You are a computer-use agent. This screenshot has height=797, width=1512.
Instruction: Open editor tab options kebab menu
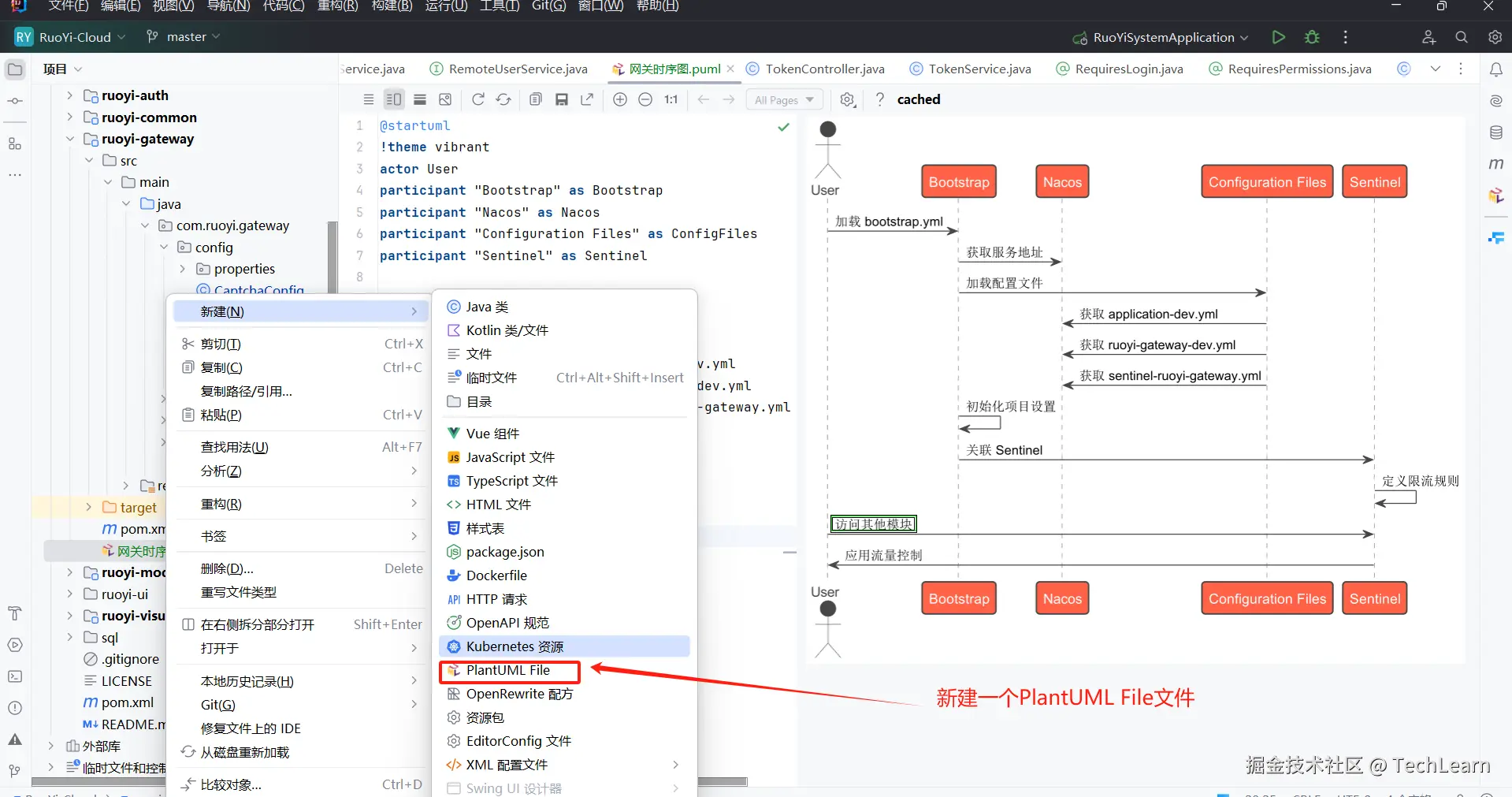click(x=1461, y=69)
